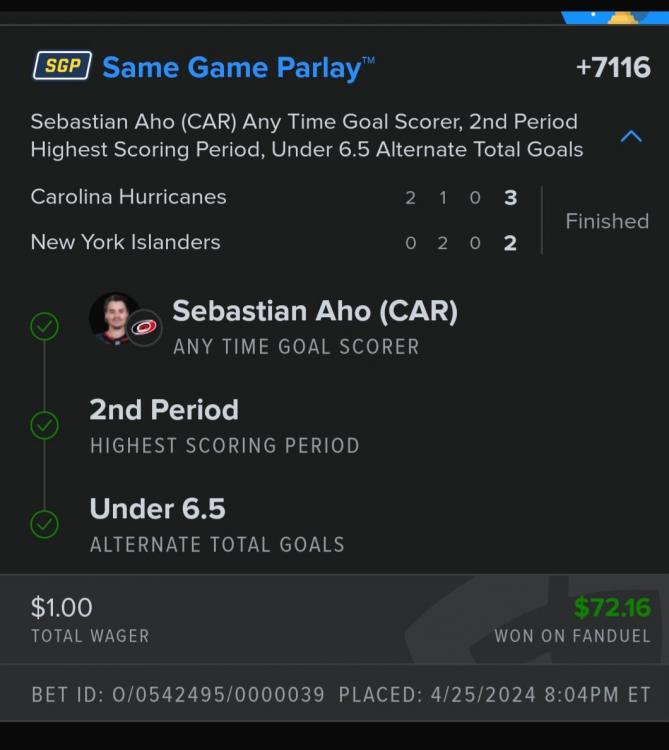Viewport: 669px width, 750px height.
Task: Click the $1.00 total wager amount
Action: pos(62,607)
